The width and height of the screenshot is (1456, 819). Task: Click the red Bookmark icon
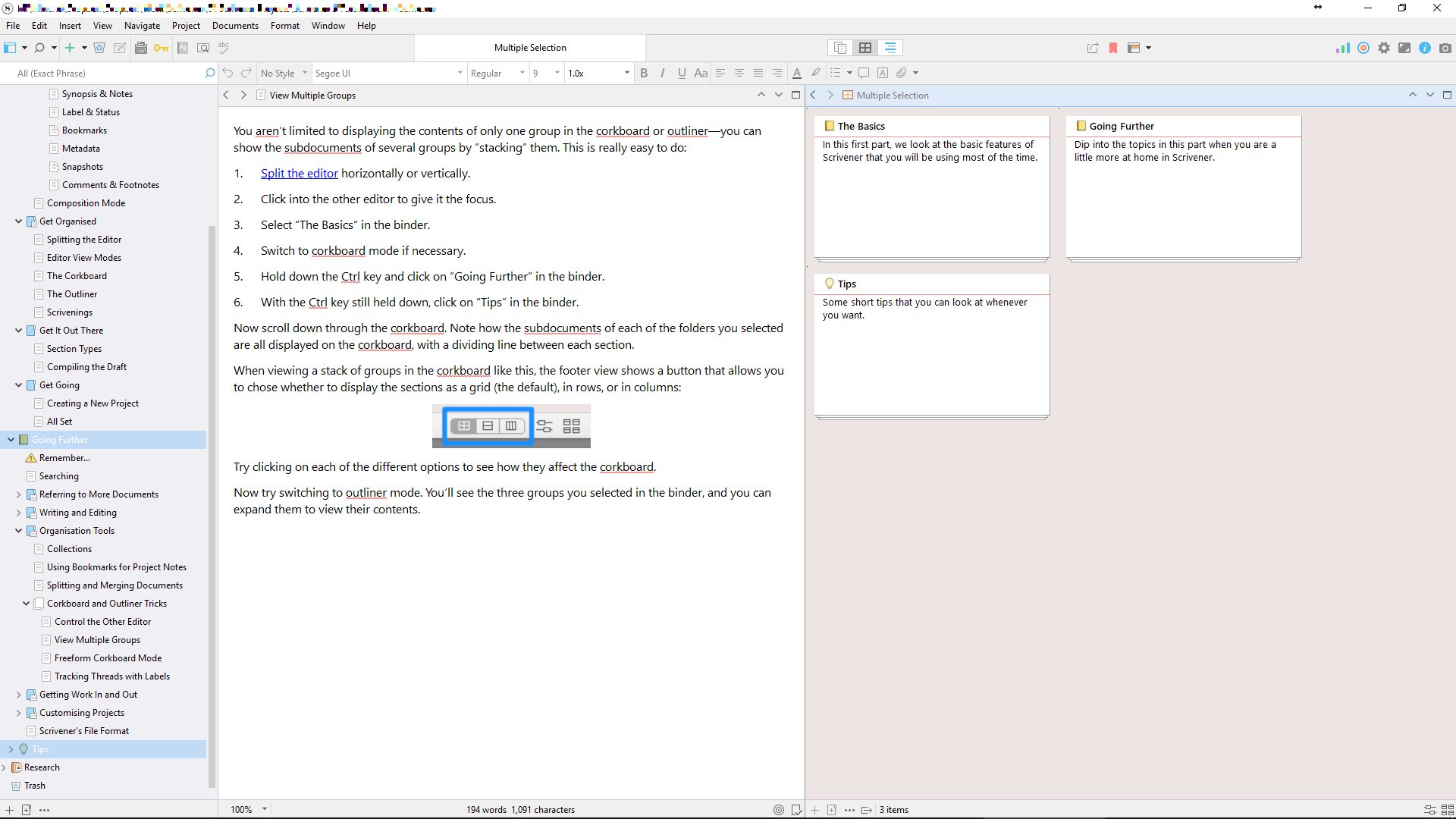point(1113,48)
